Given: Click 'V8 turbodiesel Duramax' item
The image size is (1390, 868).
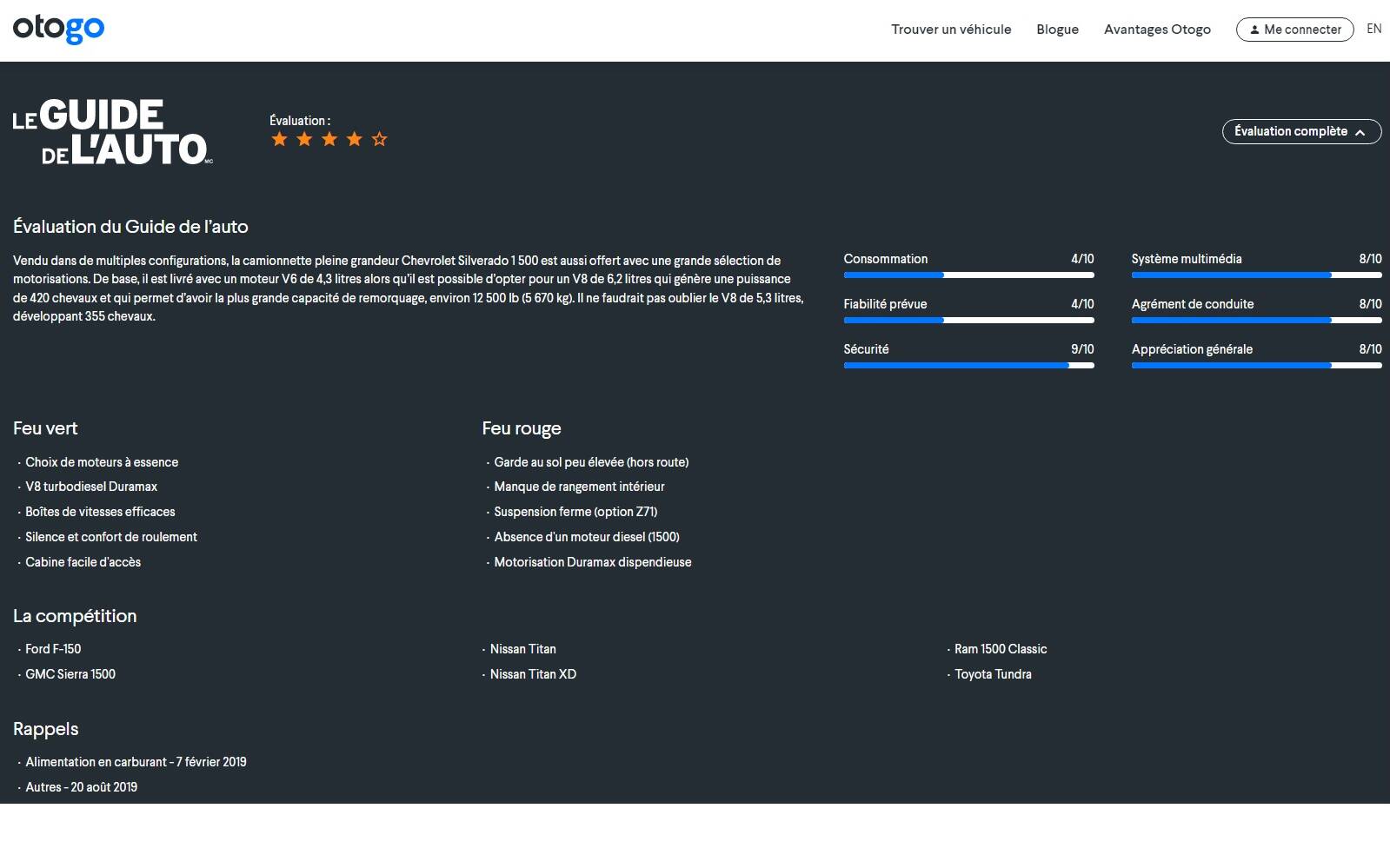Looking at the screenshot, I should (x=91, y=487).
